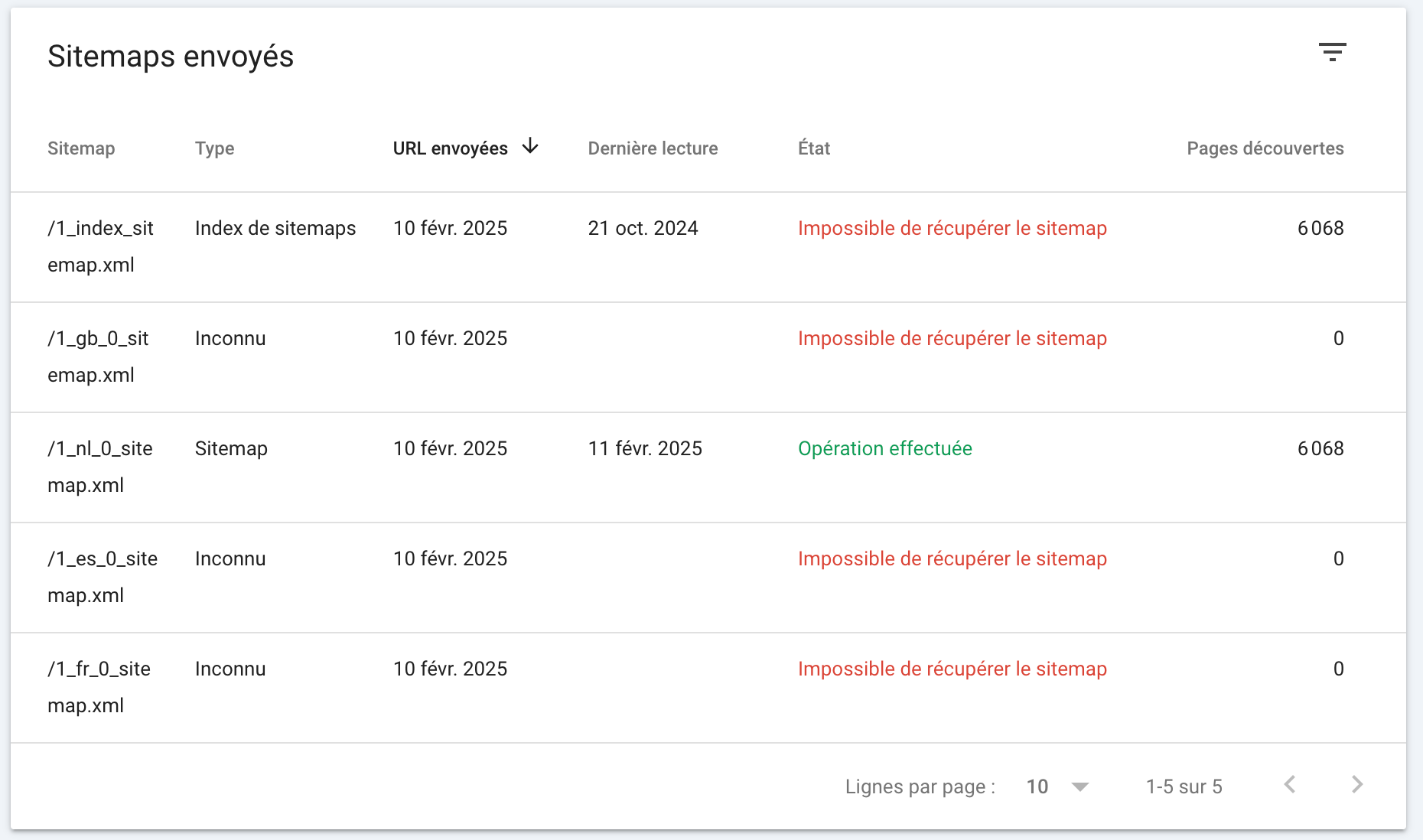The image size is (1423, 840).
Task: Click error status of the index sitemap row
Action: coord(952,228)
